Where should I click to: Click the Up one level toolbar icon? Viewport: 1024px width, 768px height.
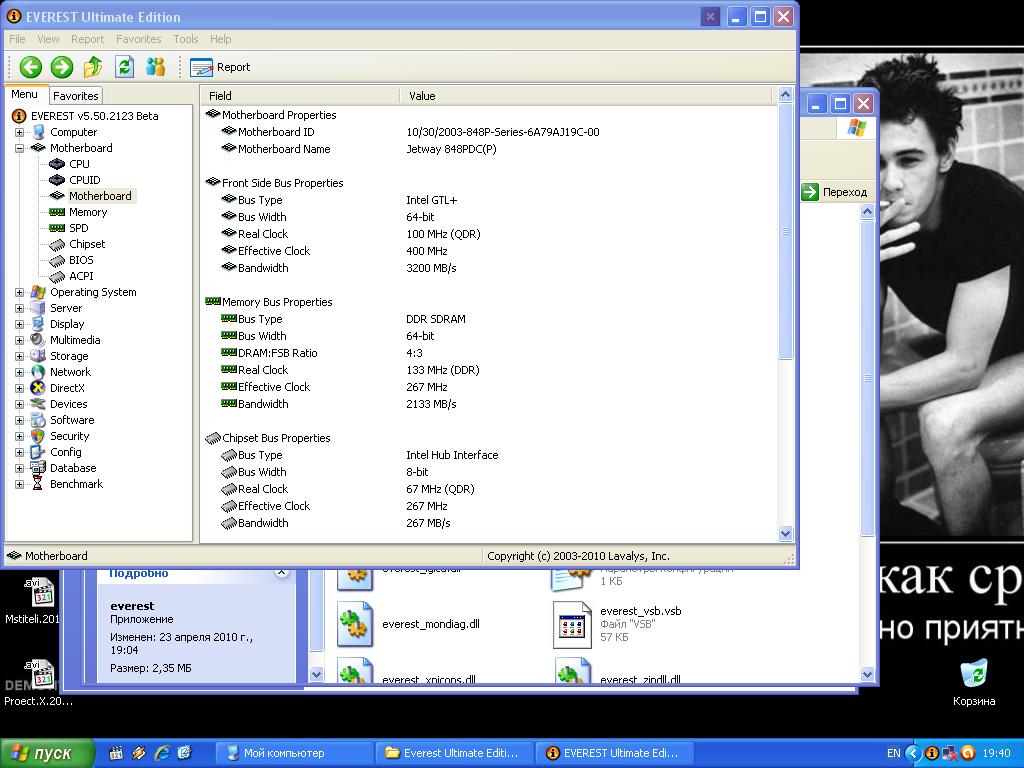coord(93,67)
